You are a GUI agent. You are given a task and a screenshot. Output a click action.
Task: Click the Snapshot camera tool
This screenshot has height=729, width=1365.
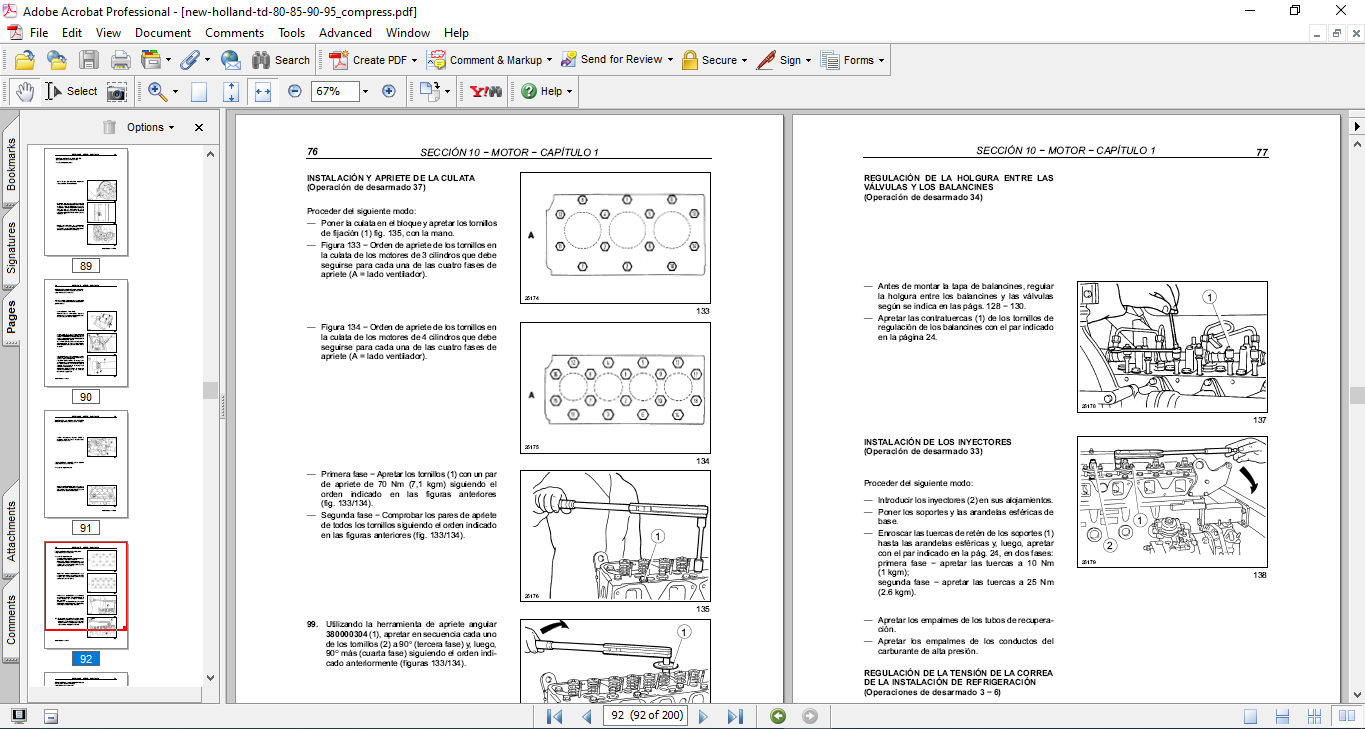pos(117,91)
